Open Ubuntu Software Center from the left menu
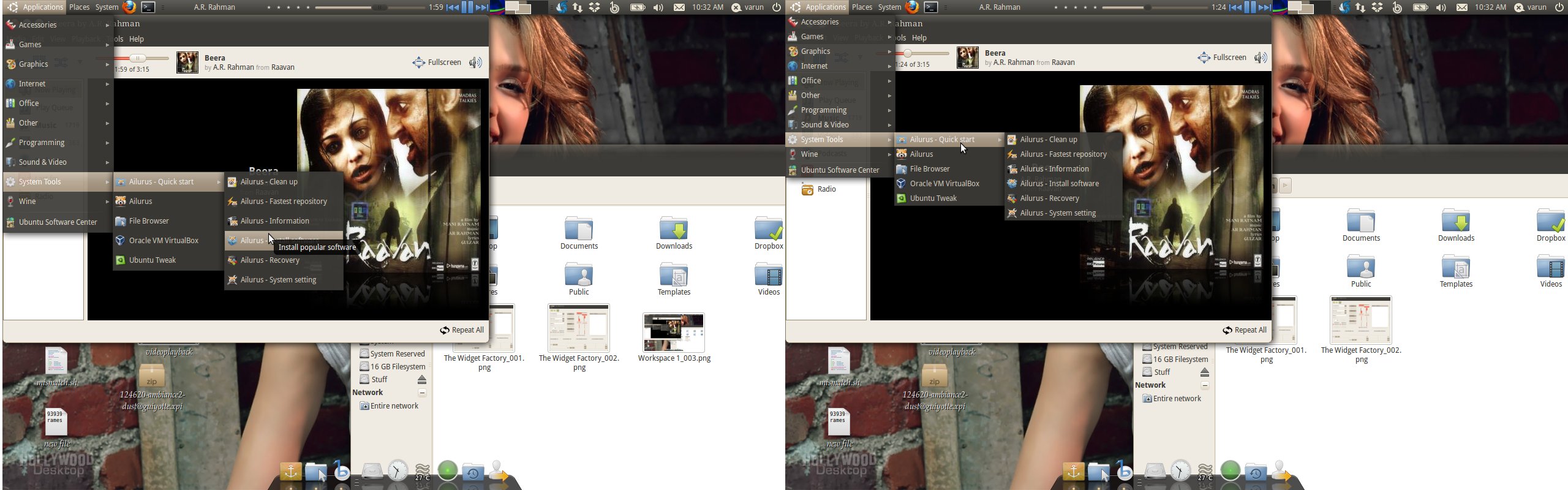The width and height of the screenshot is (1568, 490). (x=58, y=222)
